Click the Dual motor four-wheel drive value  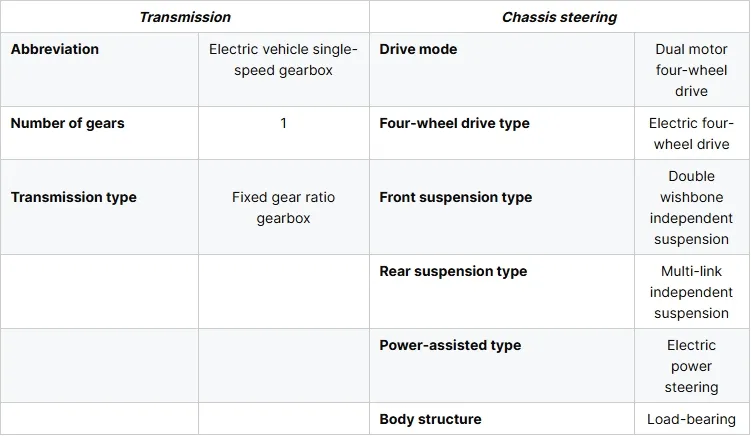pyautogui.click(x=691, y=70)
